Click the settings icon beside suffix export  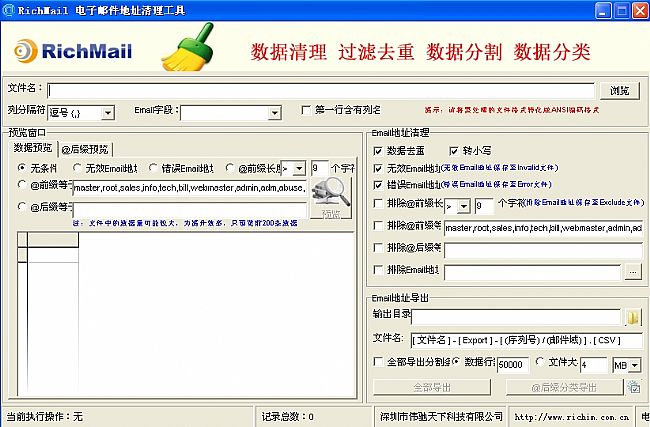click(x=633, y=387)
